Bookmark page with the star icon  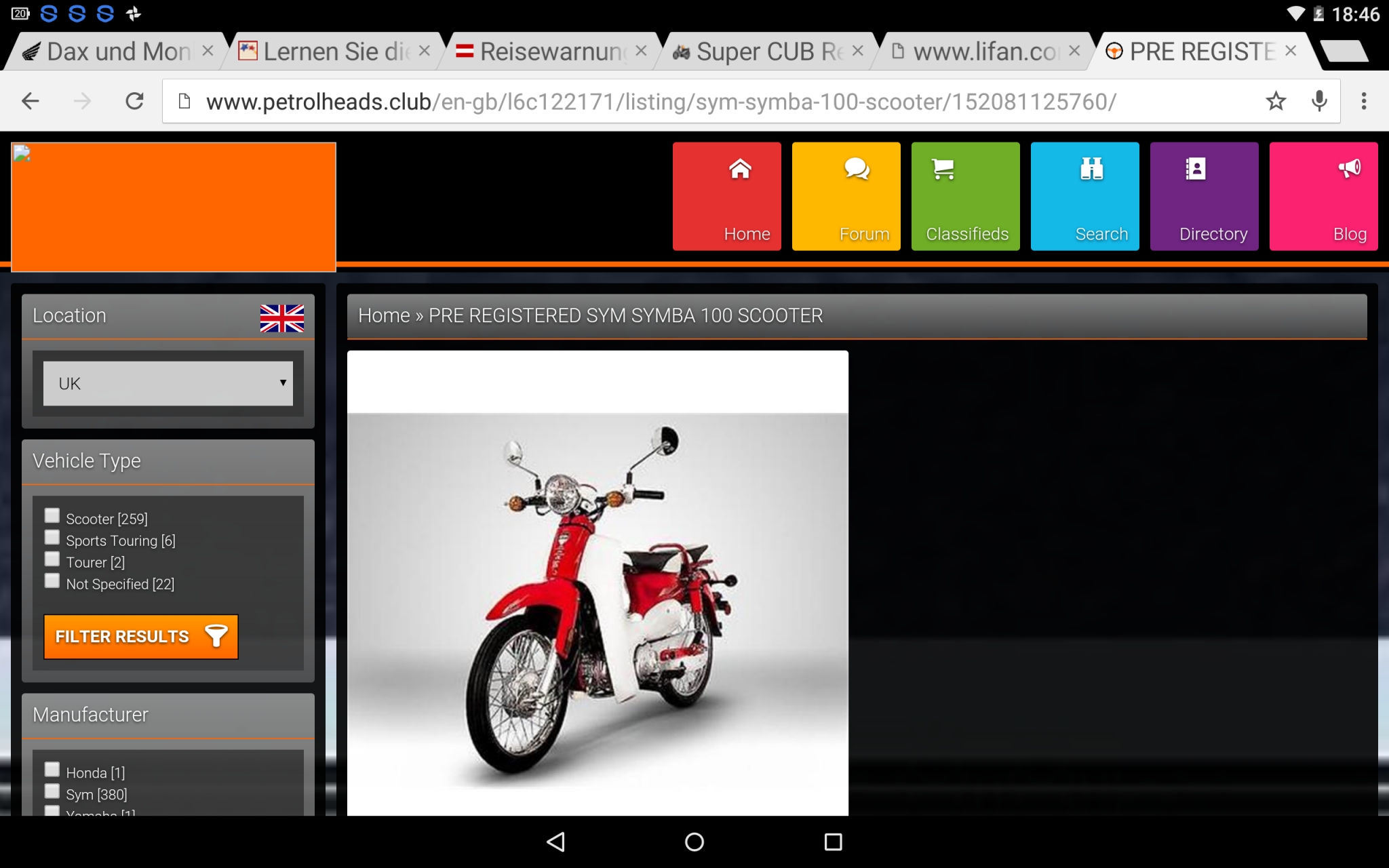coord(1276,102)
